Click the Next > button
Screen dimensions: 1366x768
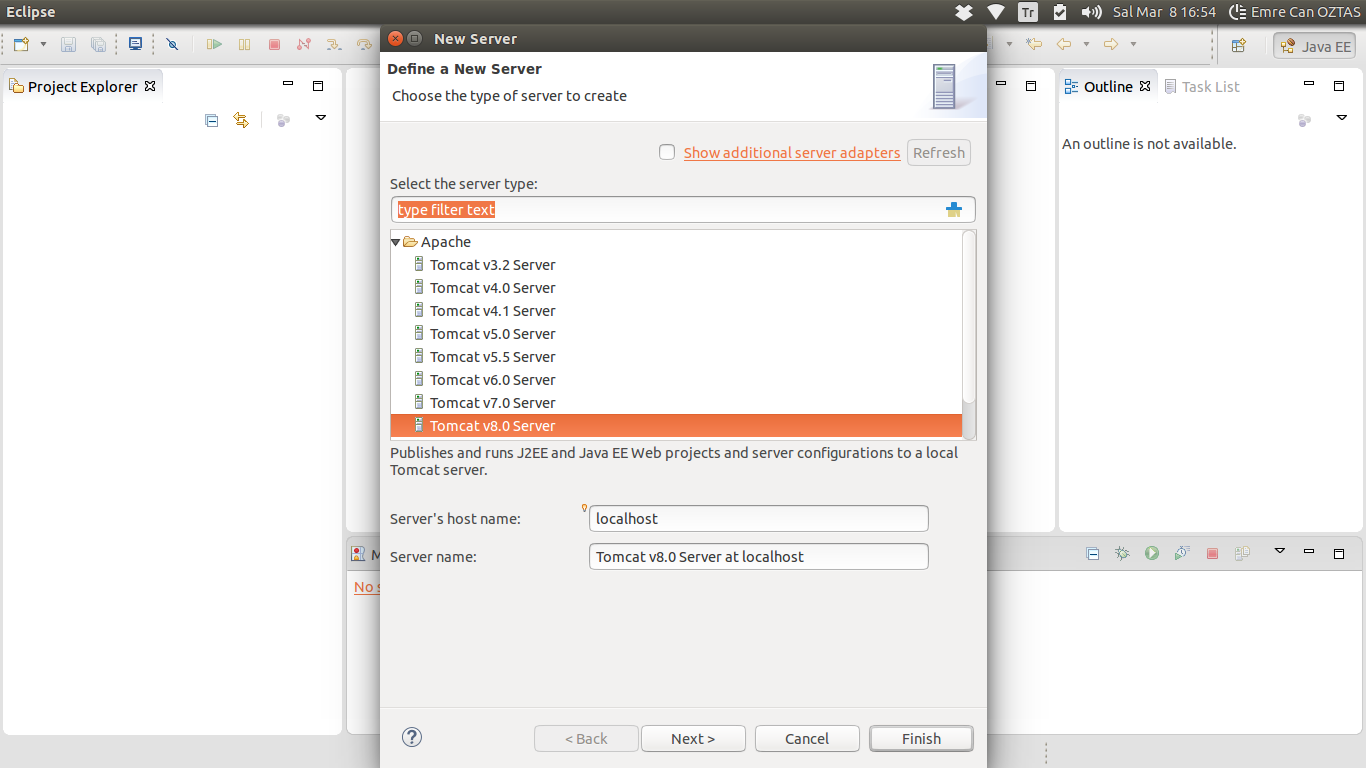coord(693,739)
